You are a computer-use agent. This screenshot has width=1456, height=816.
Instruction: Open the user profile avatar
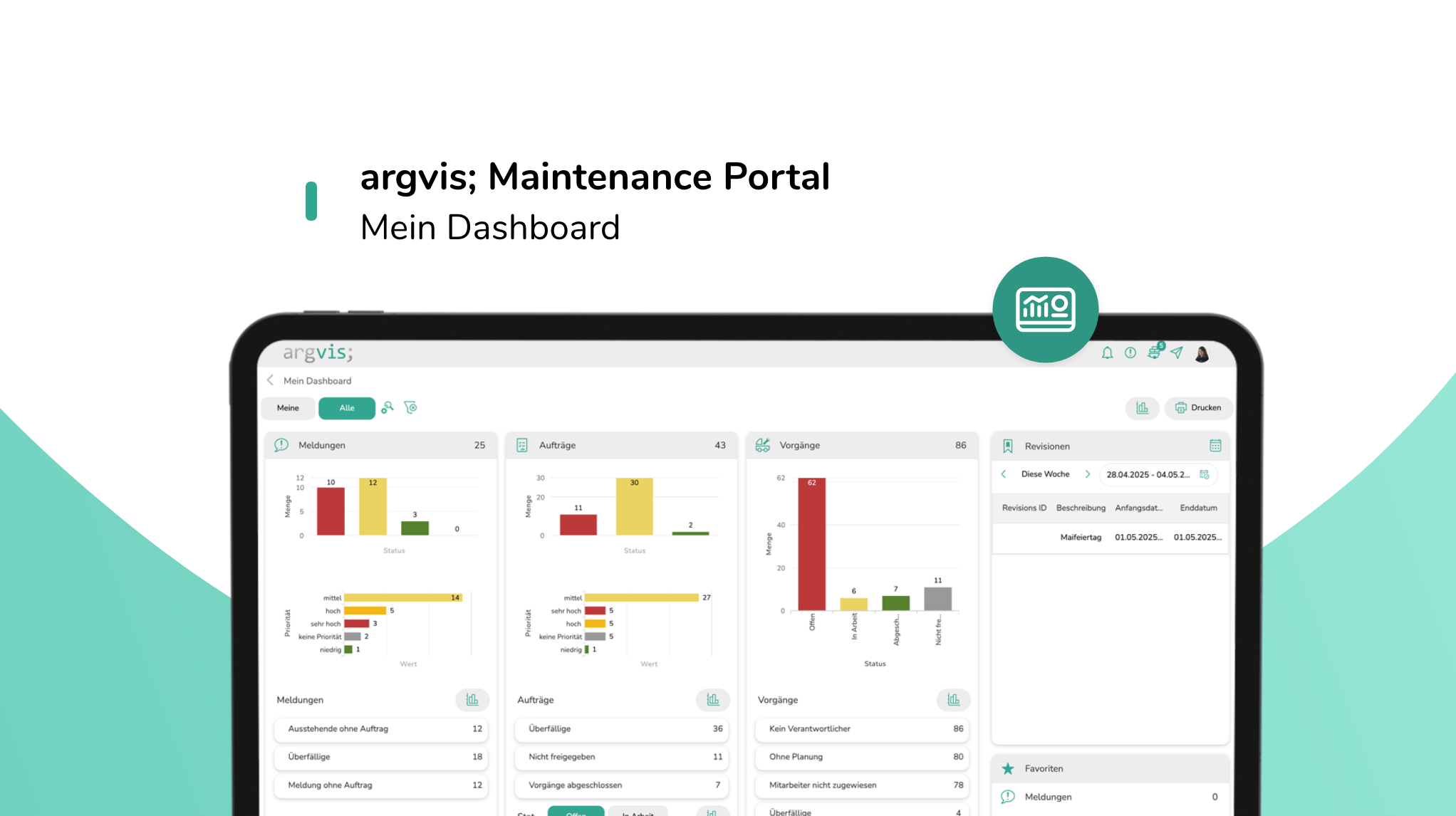[1202, 354]
